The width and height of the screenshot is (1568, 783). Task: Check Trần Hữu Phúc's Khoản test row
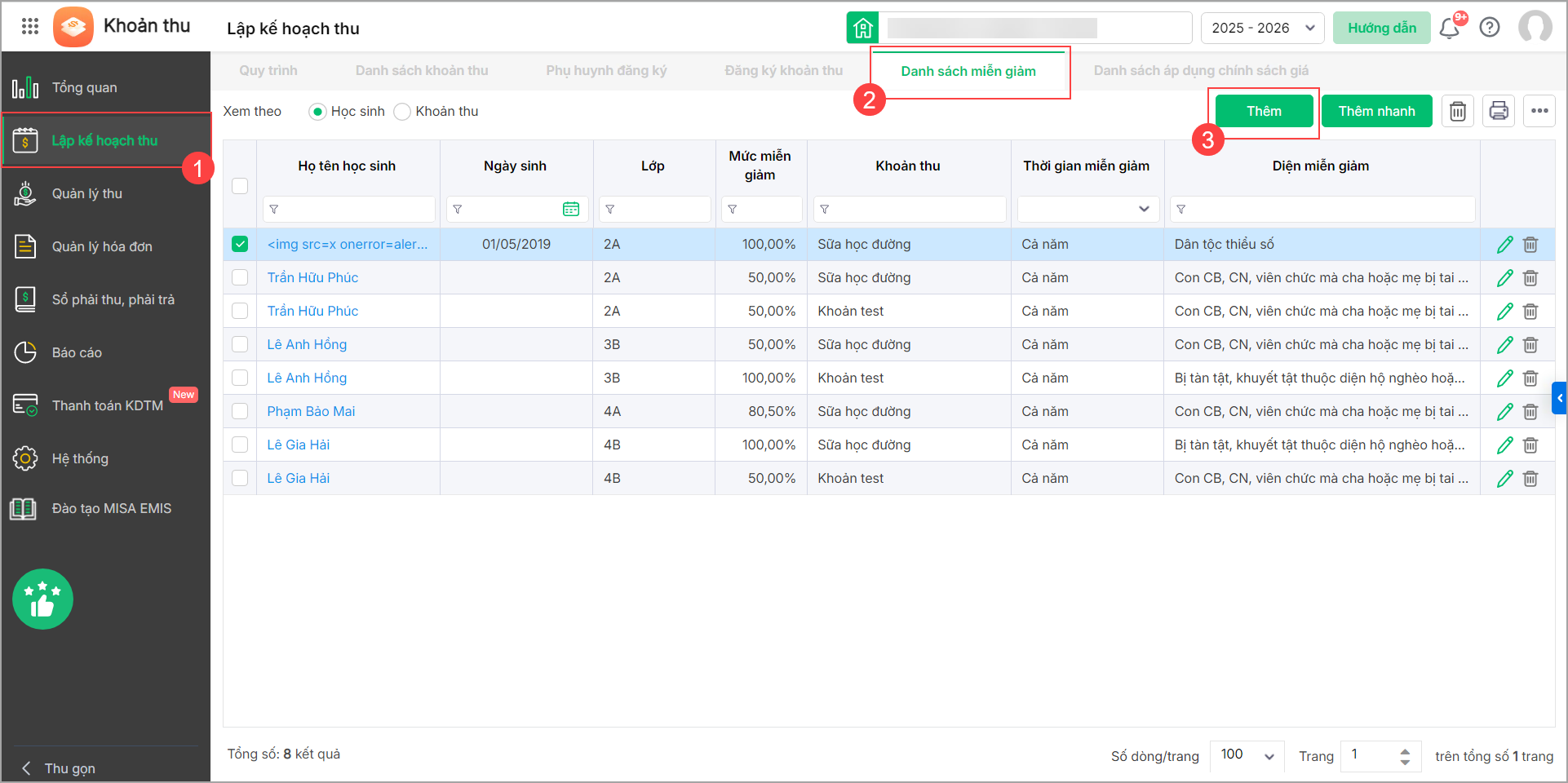240,311
